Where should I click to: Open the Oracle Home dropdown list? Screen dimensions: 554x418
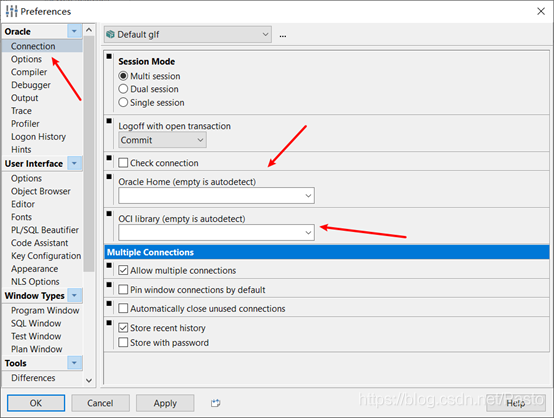[308, 195]
